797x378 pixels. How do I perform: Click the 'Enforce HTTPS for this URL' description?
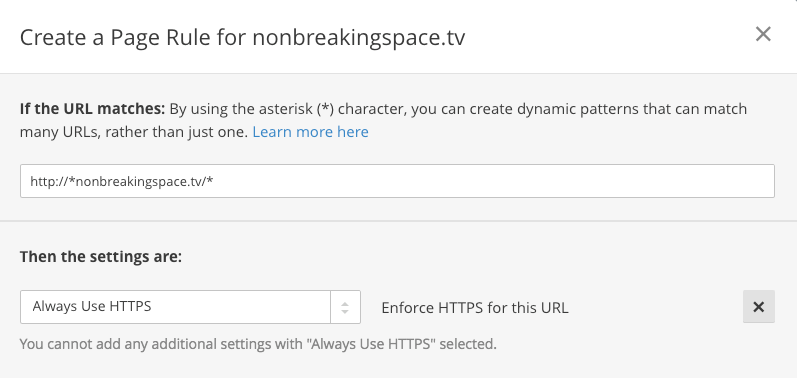[x=475, y=308]
